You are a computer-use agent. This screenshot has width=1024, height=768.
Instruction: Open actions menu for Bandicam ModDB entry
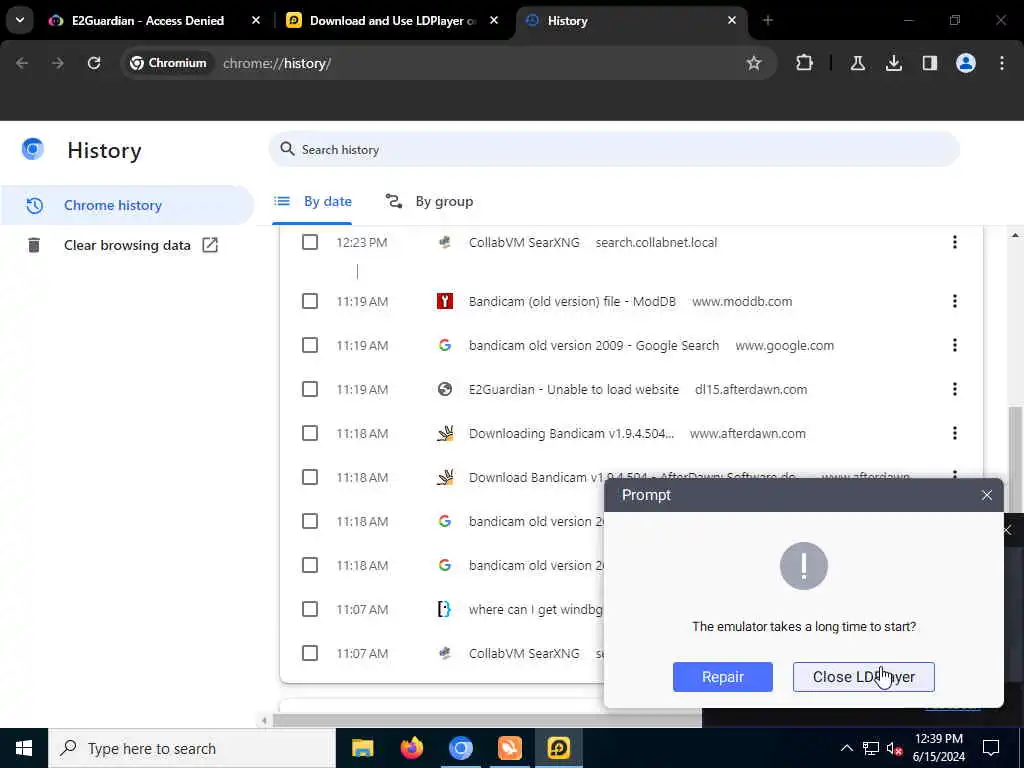coord(955,301)
